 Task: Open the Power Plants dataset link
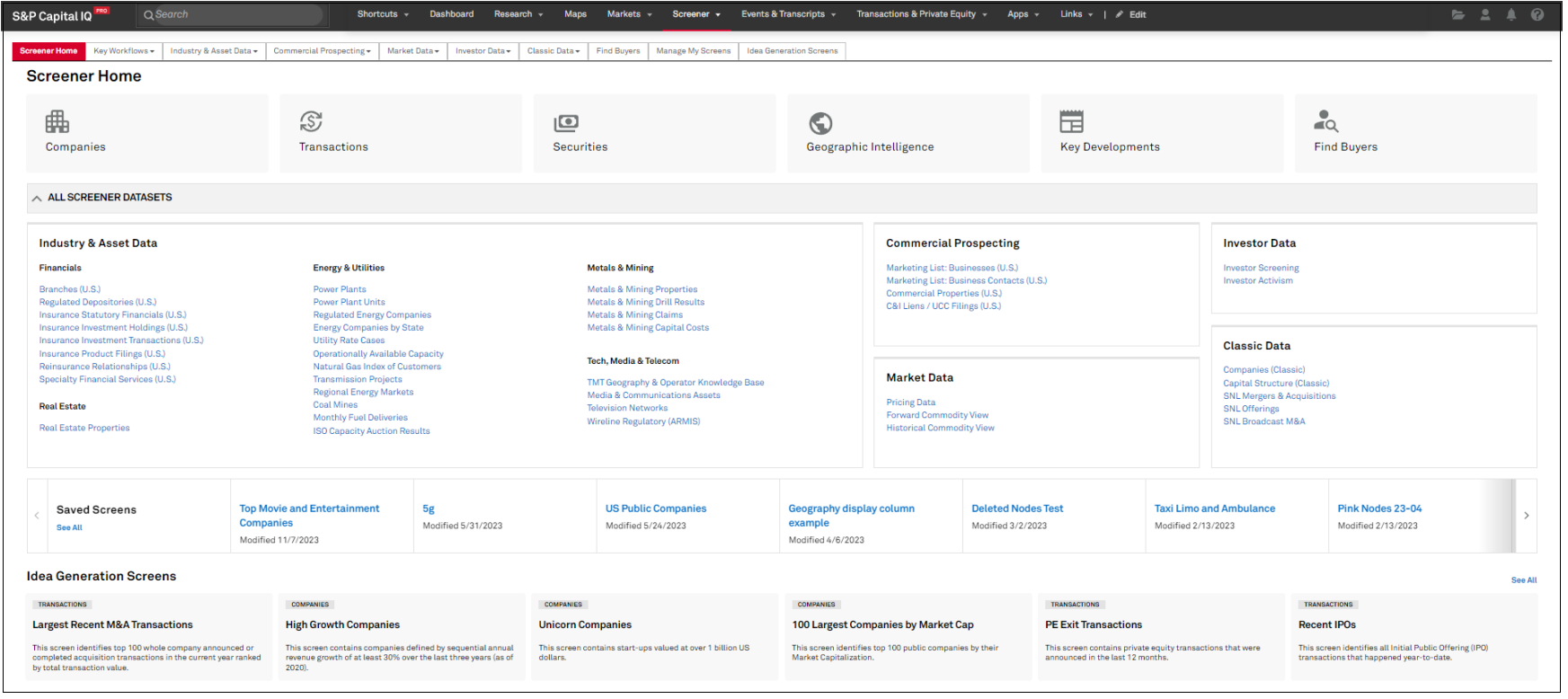tap(340, 289)
